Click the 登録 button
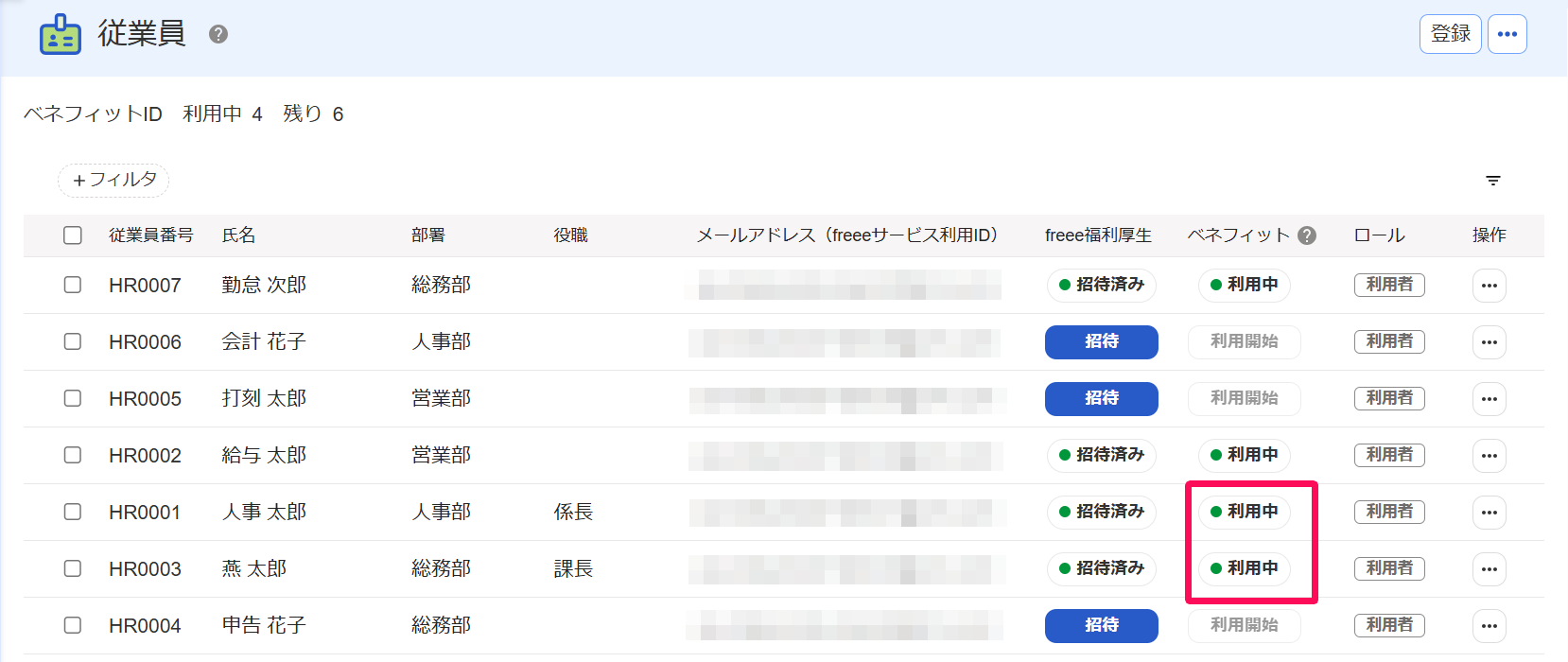The image size is (1568, 662). coord(1450,34)
